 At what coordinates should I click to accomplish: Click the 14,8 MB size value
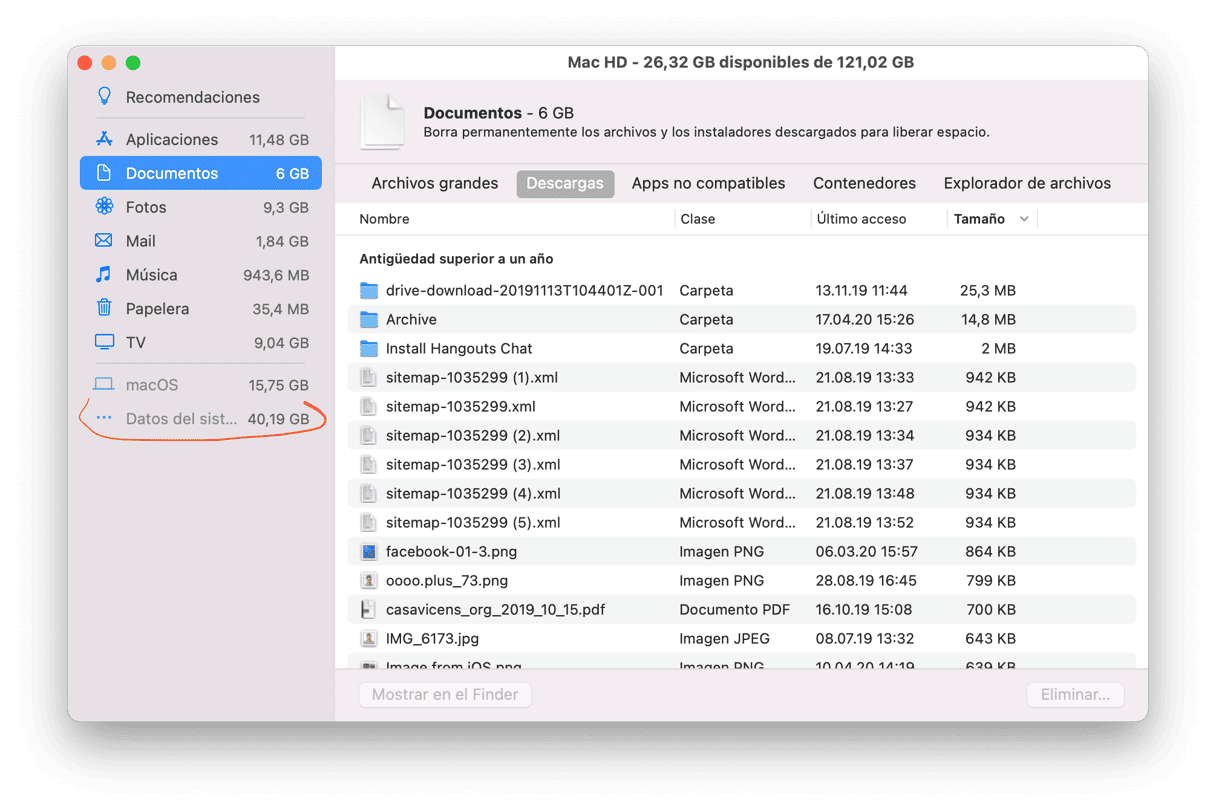988,320
